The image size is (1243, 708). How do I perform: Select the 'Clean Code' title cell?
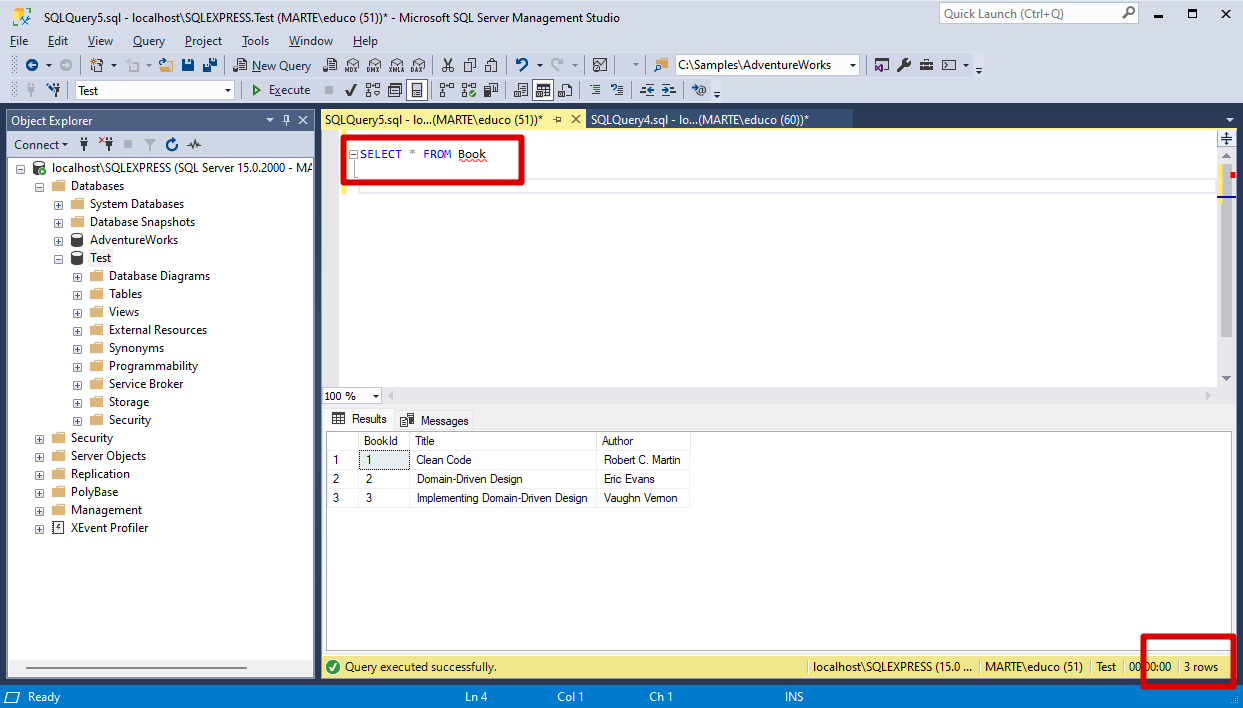click(x=503, y=460)
